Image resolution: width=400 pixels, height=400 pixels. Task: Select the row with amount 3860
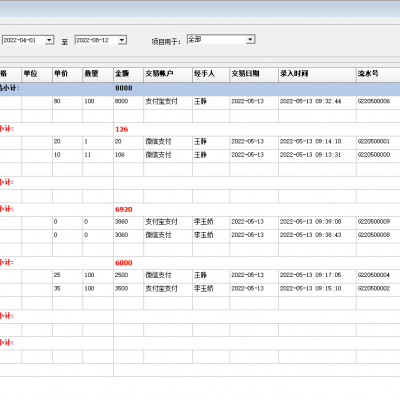(x=200, y=222)
